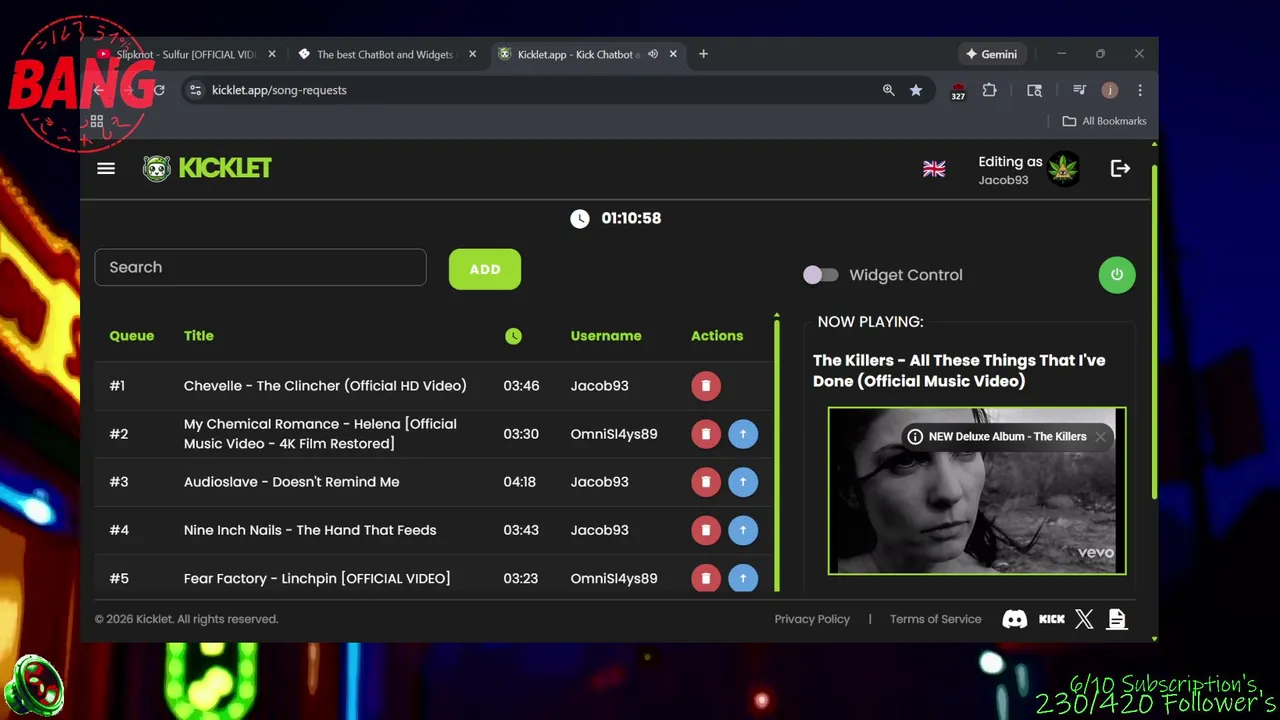Click the green power button
This screenshot has height=720, width=1280.
1117,275
